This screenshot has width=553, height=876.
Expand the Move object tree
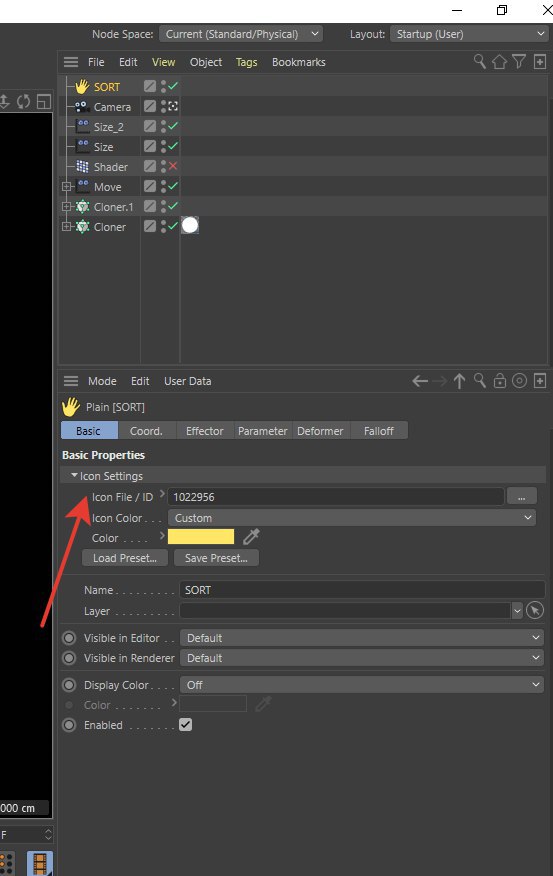tap(66, 187)
